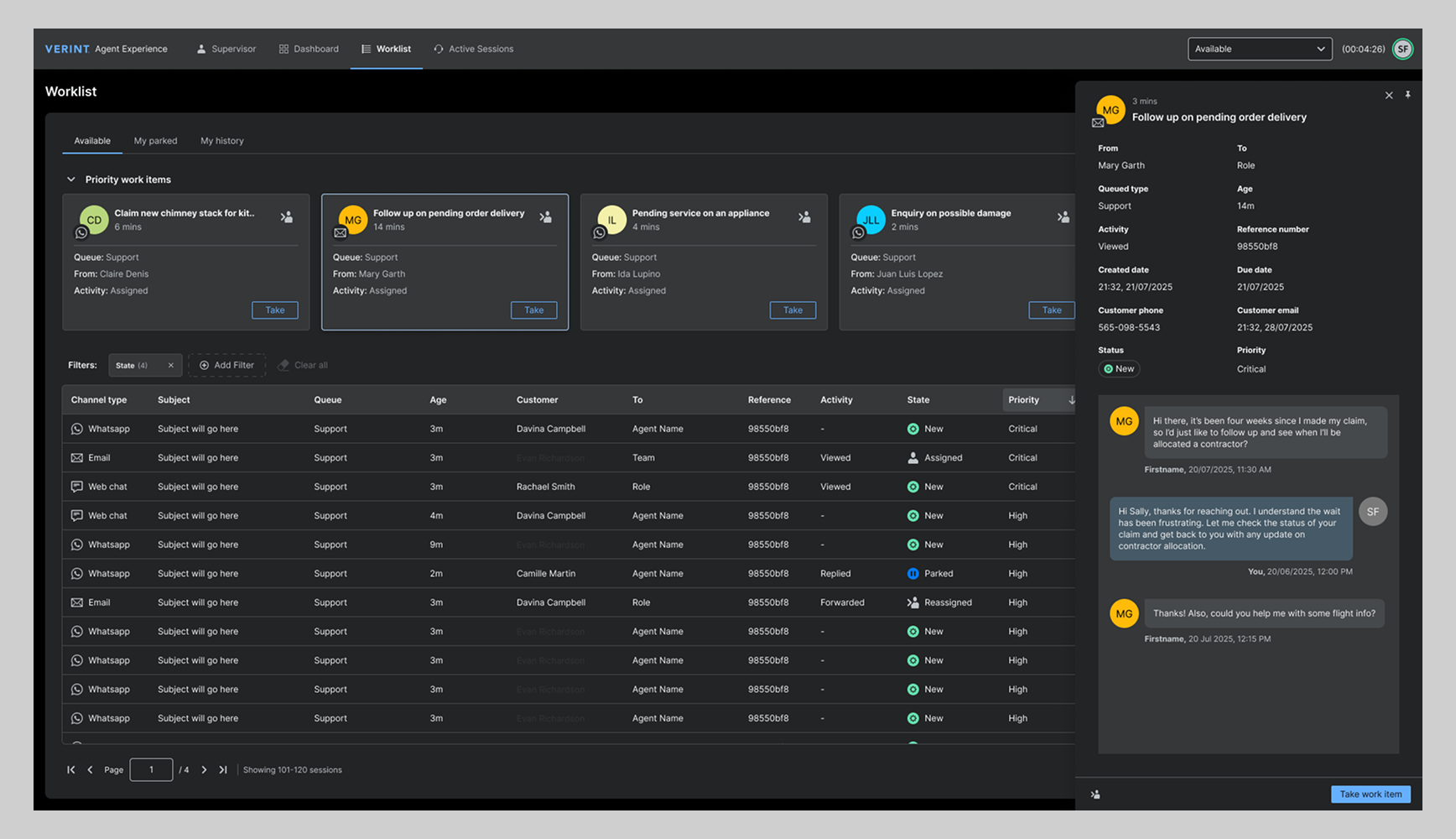Remove the State filter chip

[170, 366]
